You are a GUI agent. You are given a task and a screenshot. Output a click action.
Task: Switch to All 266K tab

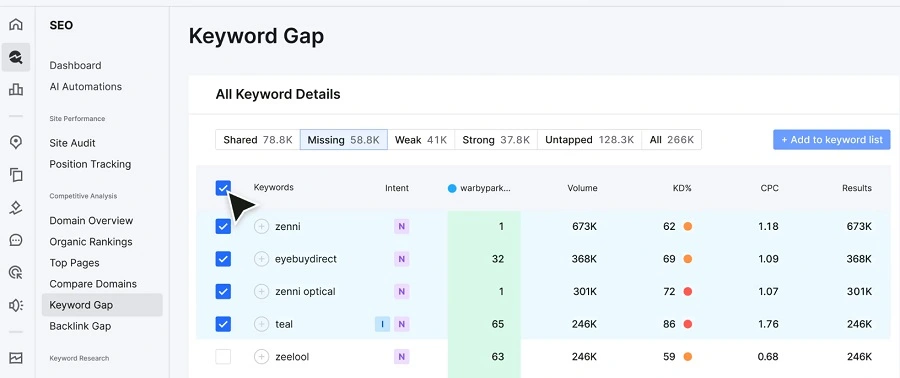pyautogui.click(x=672, y=139)
